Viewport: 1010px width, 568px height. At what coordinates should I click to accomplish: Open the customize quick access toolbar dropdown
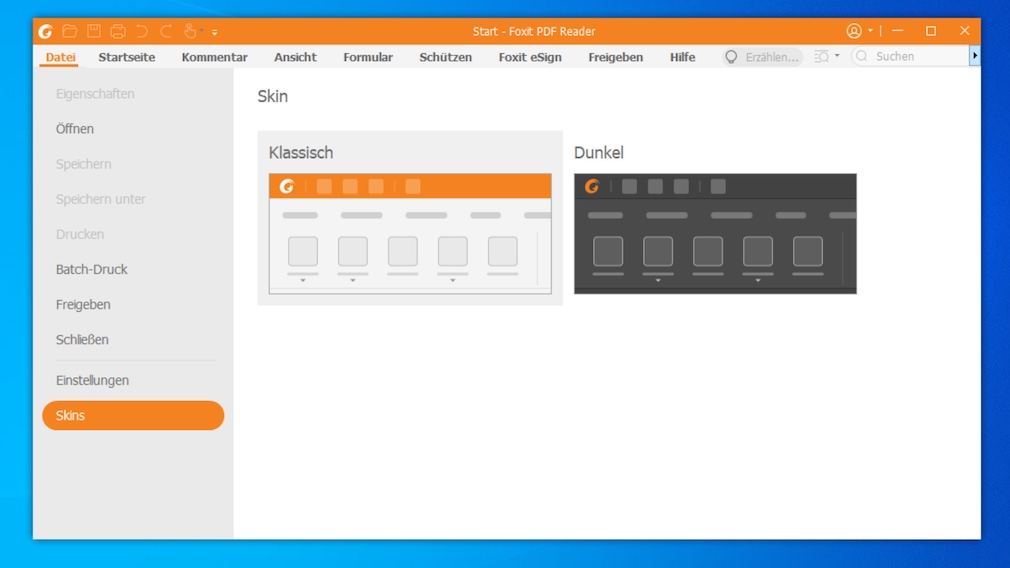coord(215,32)
